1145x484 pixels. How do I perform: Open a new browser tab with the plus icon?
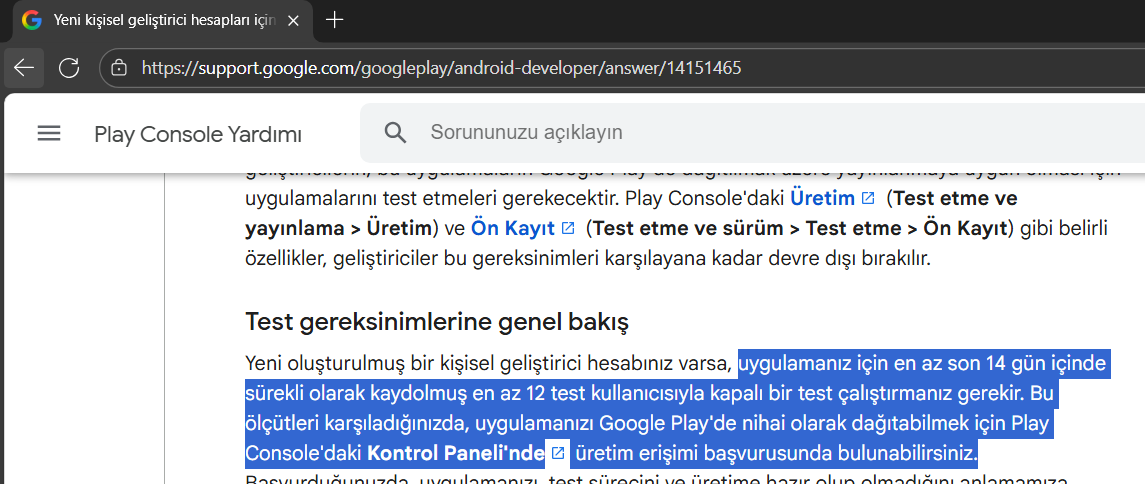(x=334, y=20)
